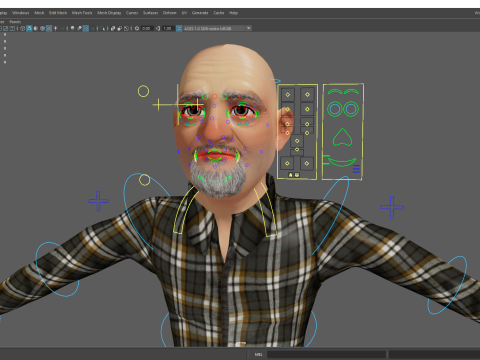Open the Cache menu

click(x=219, y=13)
